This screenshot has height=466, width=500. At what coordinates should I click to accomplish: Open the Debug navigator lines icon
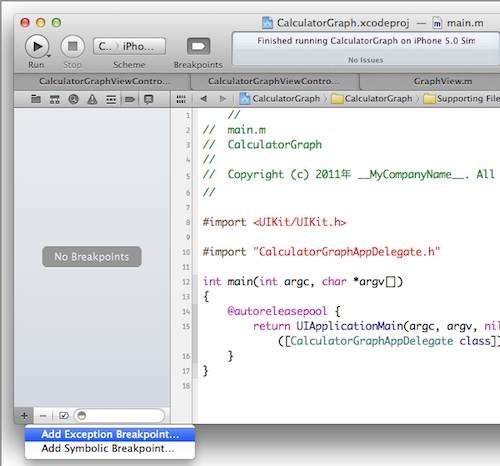point(111,99)
